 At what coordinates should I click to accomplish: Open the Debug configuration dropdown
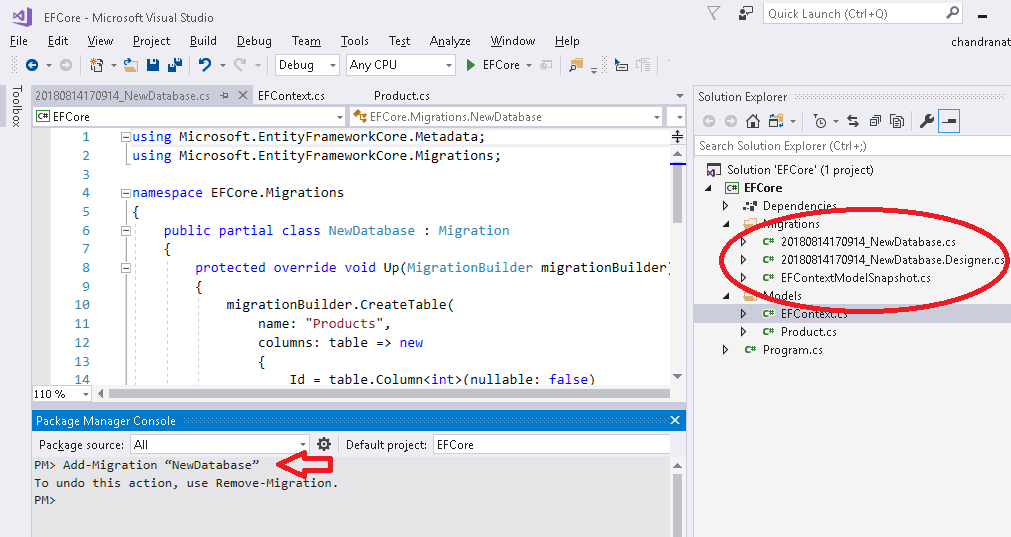[x=333, y=65]
